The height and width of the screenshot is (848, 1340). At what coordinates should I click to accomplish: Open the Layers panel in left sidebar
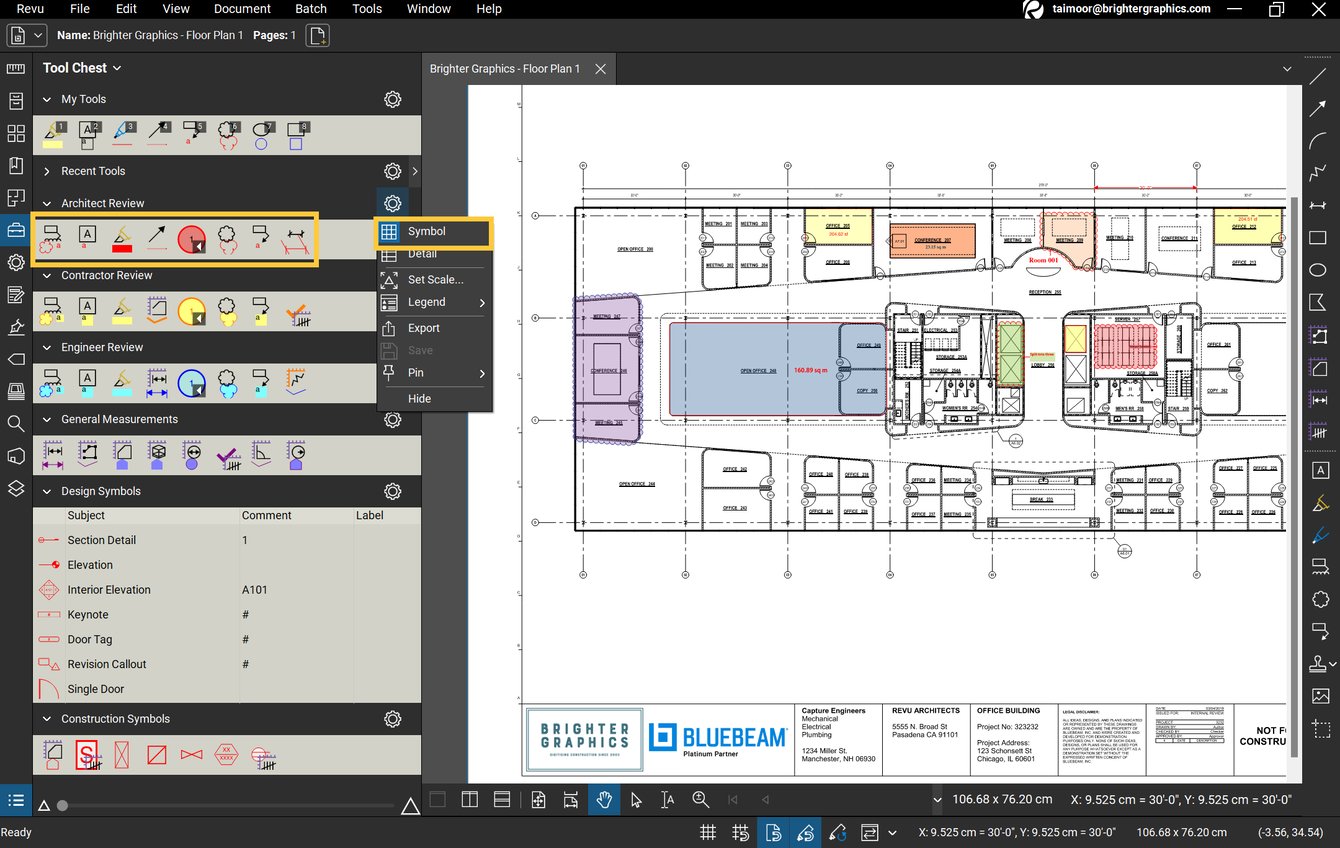point(16,489)
